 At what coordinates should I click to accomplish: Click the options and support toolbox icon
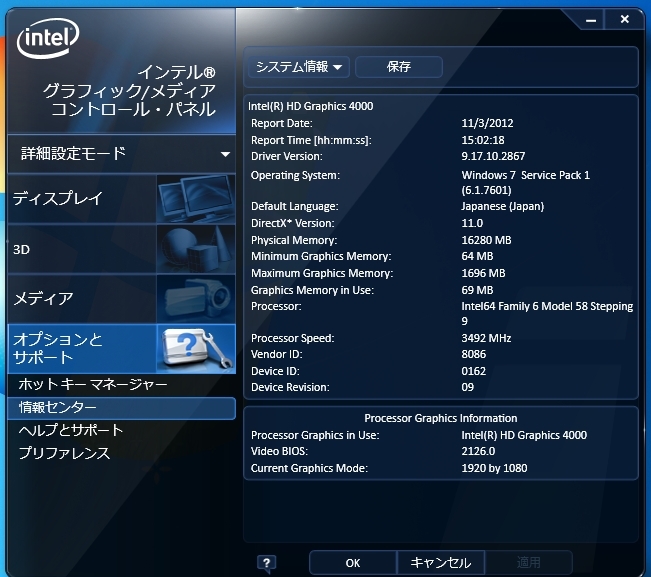coord(196,349)
